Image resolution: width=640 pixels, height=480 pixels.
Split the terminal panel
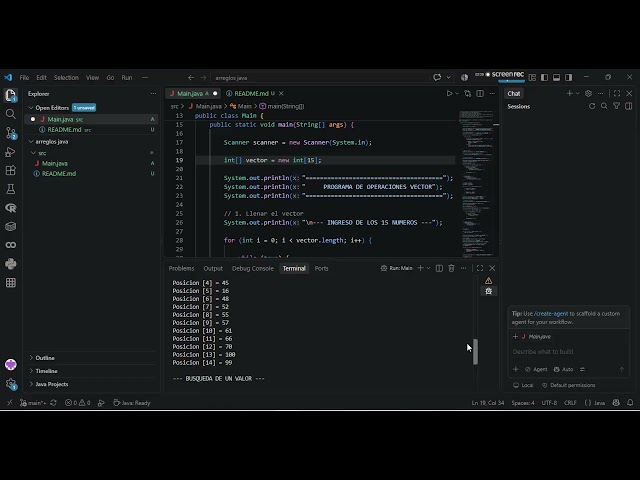[439, 268]
